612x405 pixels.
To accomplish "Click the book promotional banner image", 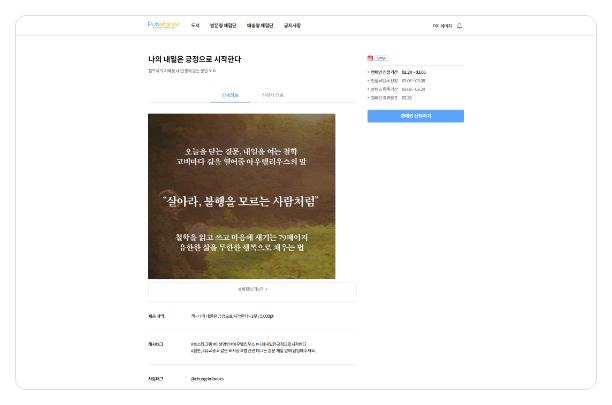I will coord(241,196).
